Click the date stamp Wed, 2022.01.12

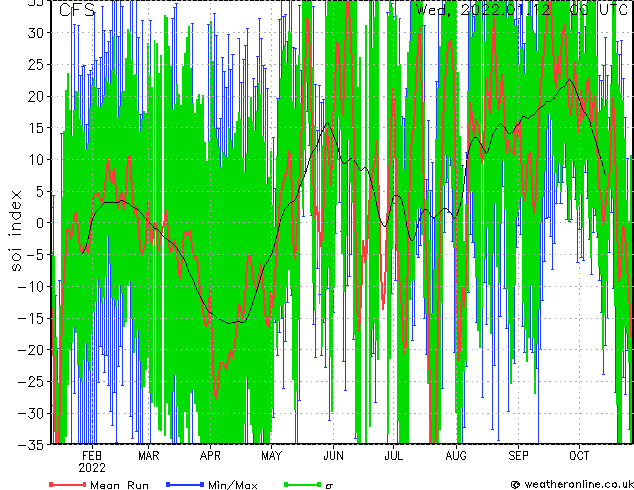[x=482, y=11]
